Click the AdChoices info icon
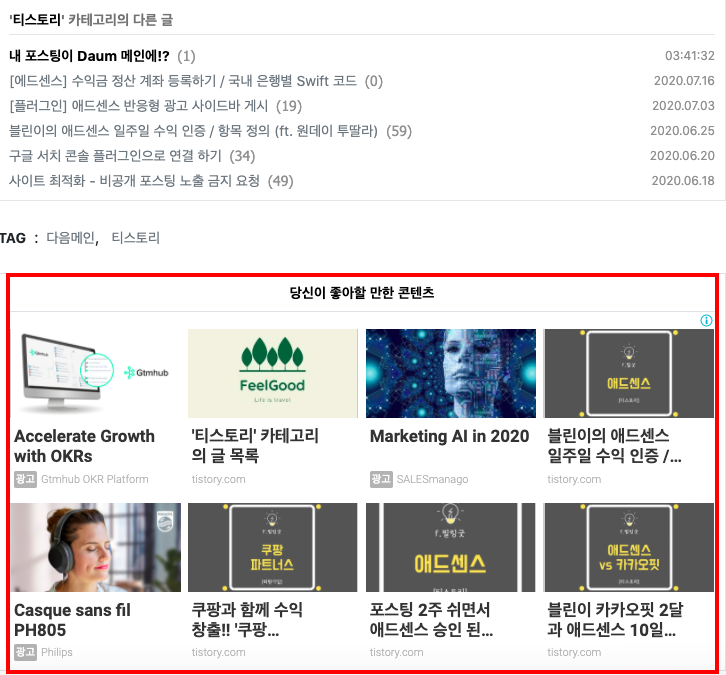The height and width of the screenshot is (675, 726). 706,320
